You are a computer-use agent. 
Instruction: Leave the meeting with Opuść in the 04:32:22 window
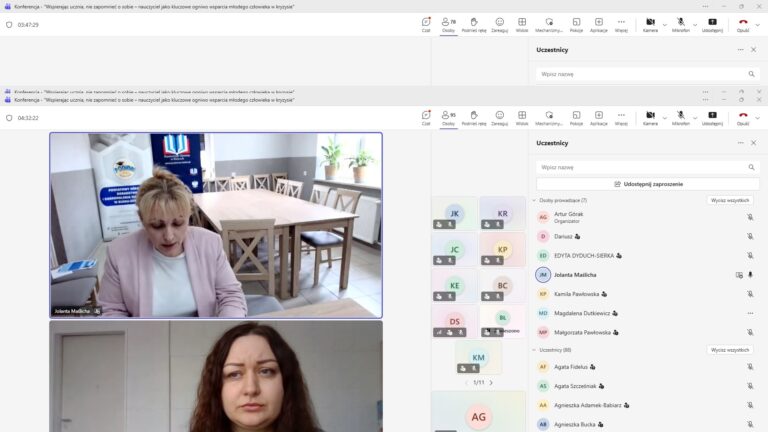tap(743, 118)
